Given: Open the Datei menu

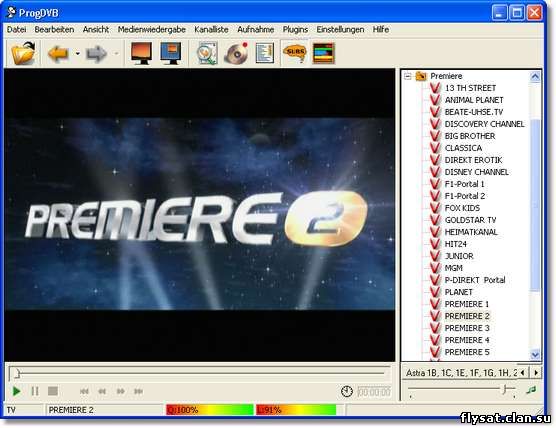Looking at the screenshot, I should (x=16, y=29).
